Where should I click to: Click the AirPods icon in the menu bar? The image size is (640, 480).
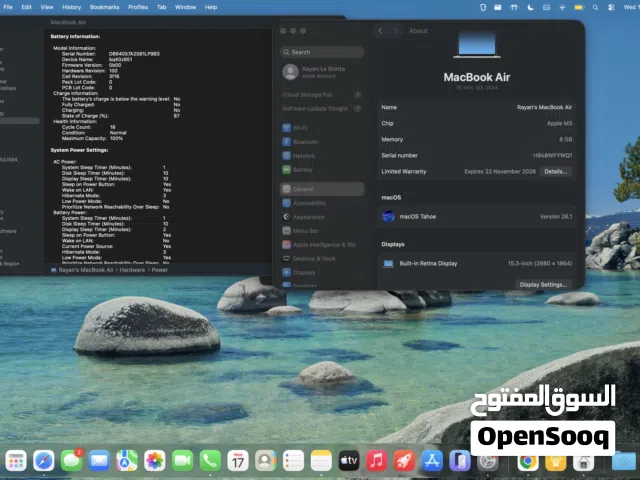[514, 7]
